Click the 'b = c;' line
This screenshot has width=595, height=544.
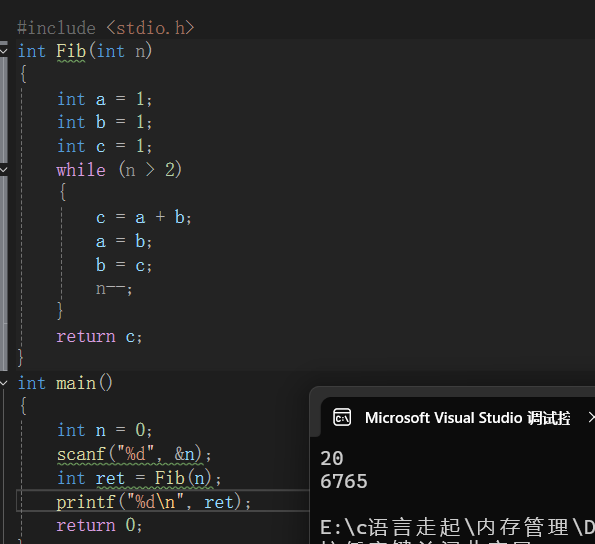124,265
